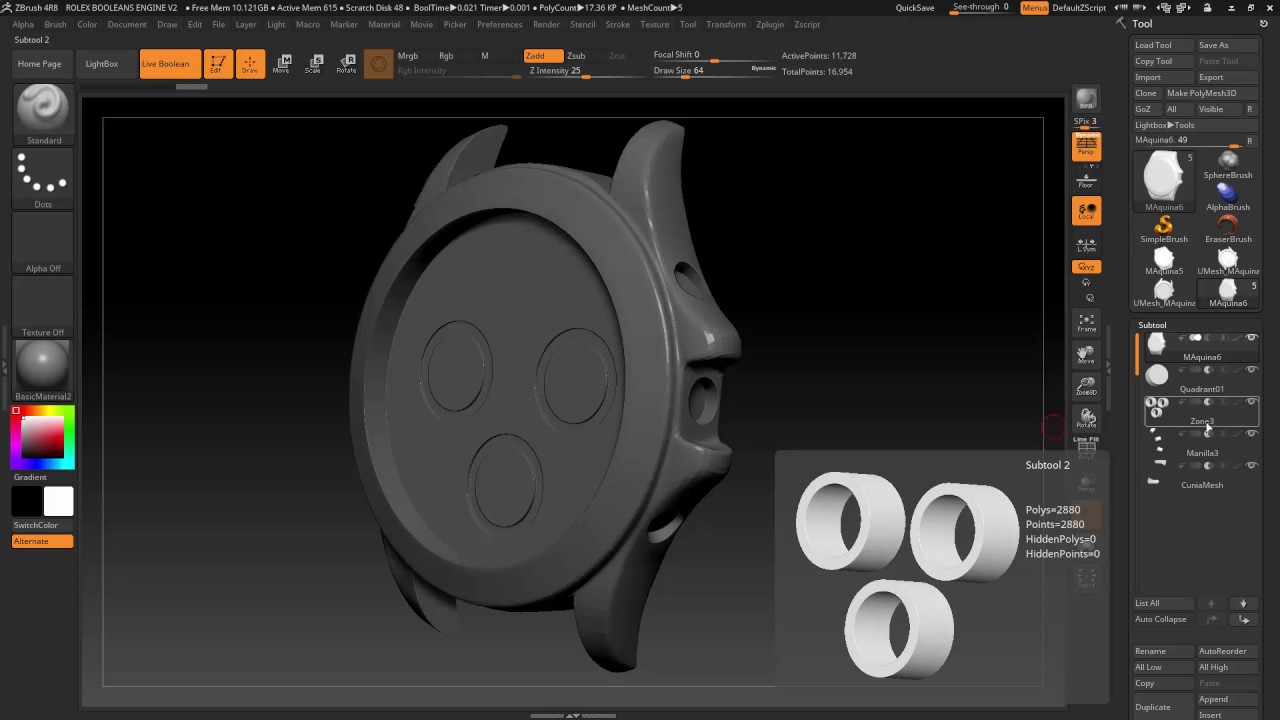Click the BPR render button
Viewport: 1280px width, 720px height.
point(1086,99)
